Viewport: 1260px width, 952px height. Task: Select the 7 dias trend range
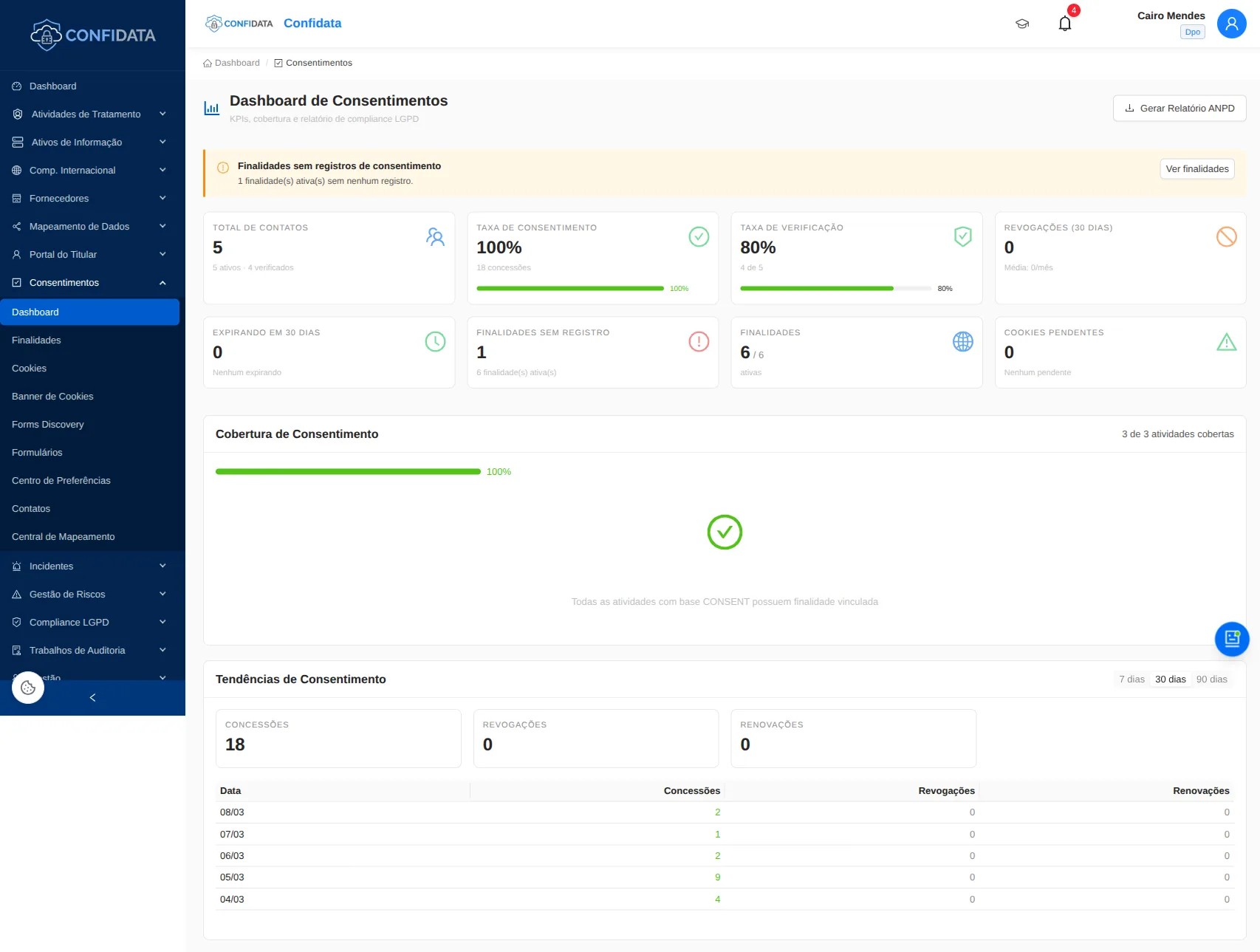(x=1131, y=679)
